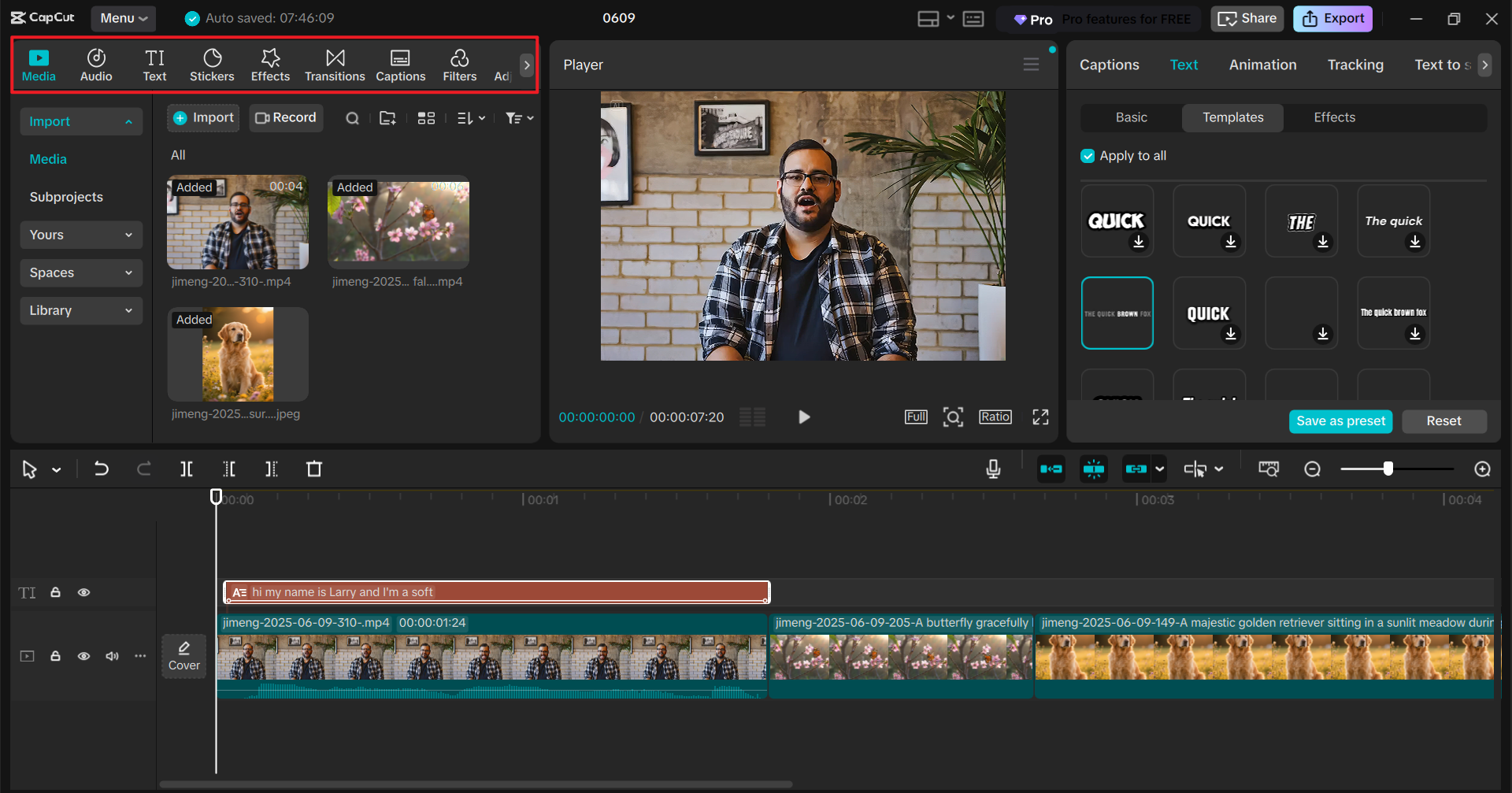Delete the selected clip with trash icon

pos(314,469)
